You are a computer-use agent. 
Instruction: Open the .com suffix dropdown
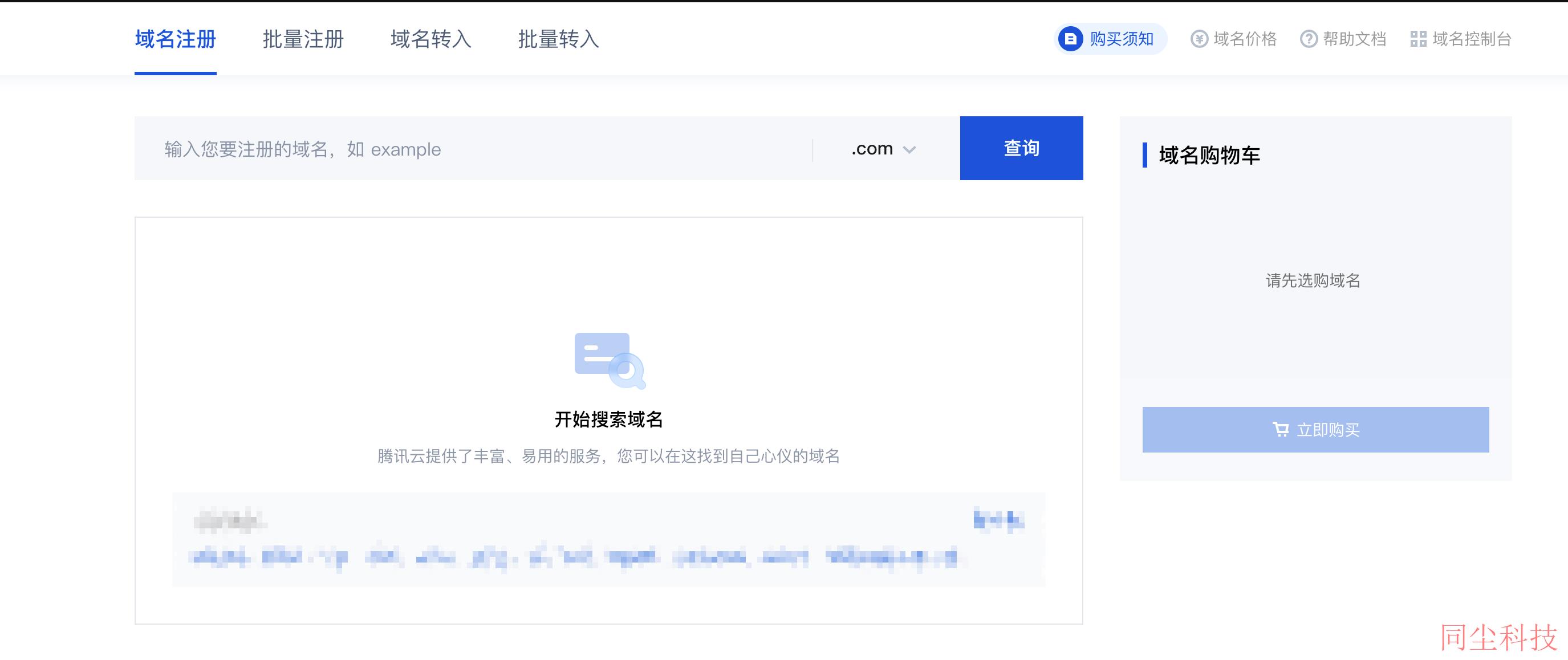pyautogui.click(x=884, y=148)
